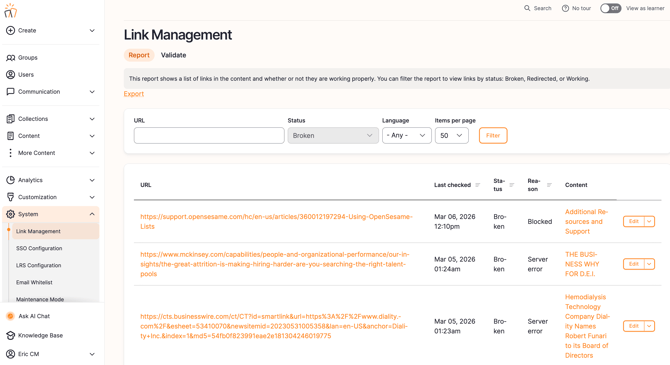This screenshot has width=670, height=365.
Task: Open Additional Resources and Support content link
Action: 586,221
